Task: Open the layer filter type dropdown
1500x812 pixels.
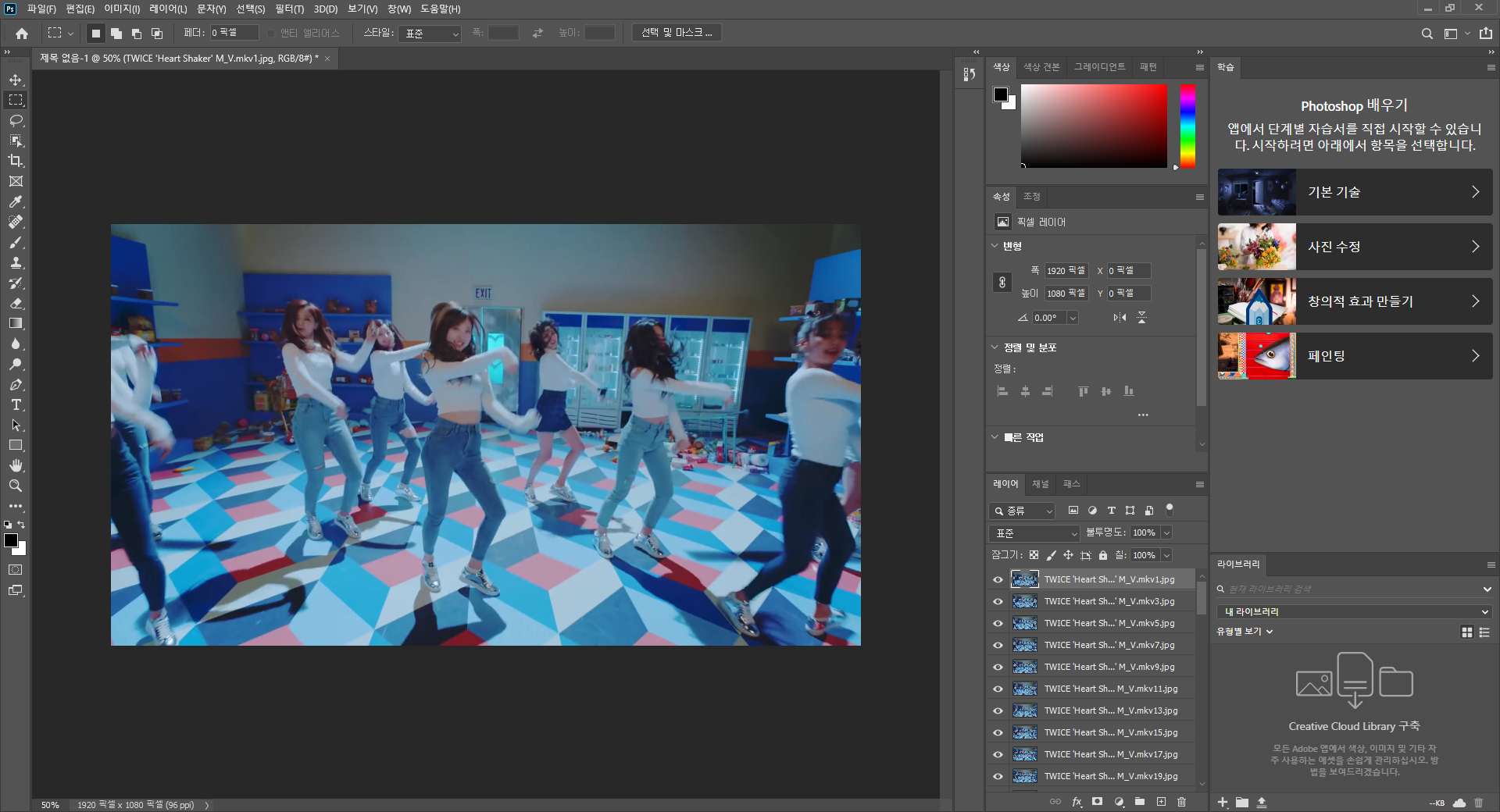Action: coord(1022,511)
